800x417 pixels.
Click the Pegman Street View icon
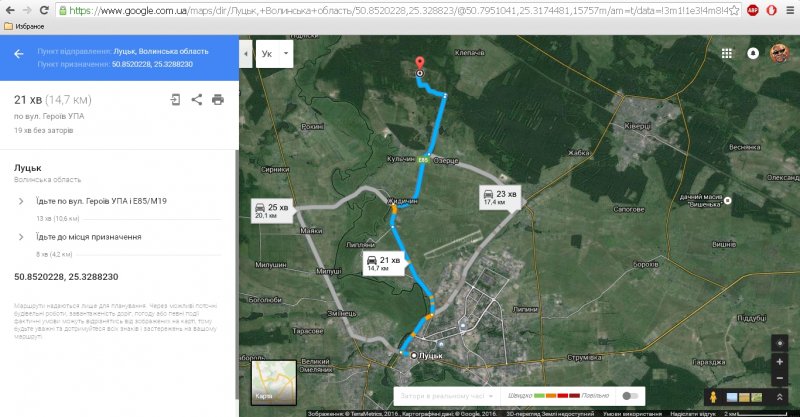point(711,397)
